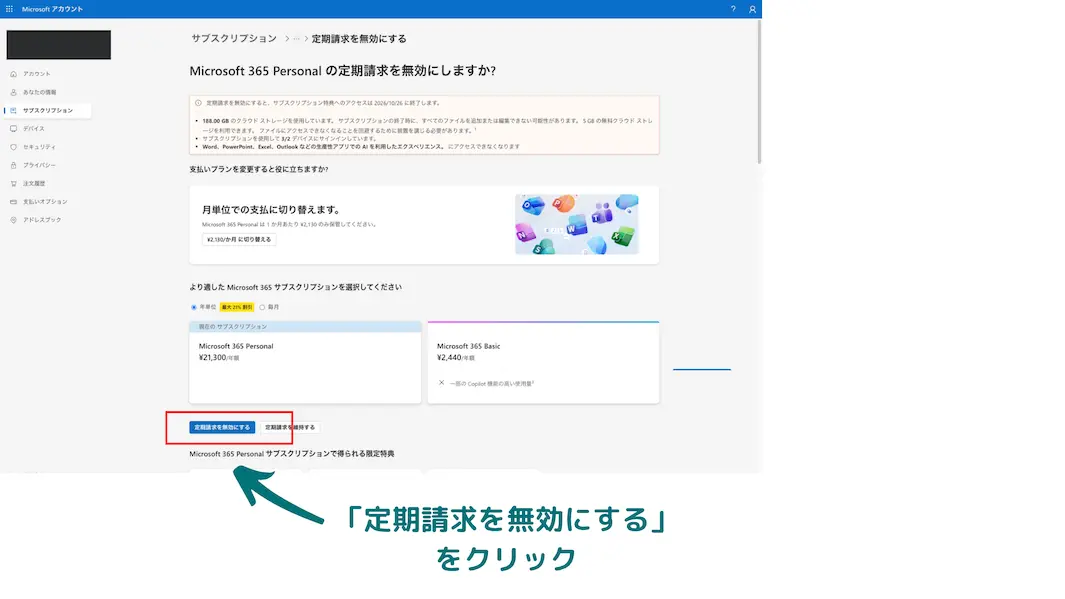Open サブスクリプション in the sidebar
This screenshot has width=1065, height=599.
coord(48,110)
